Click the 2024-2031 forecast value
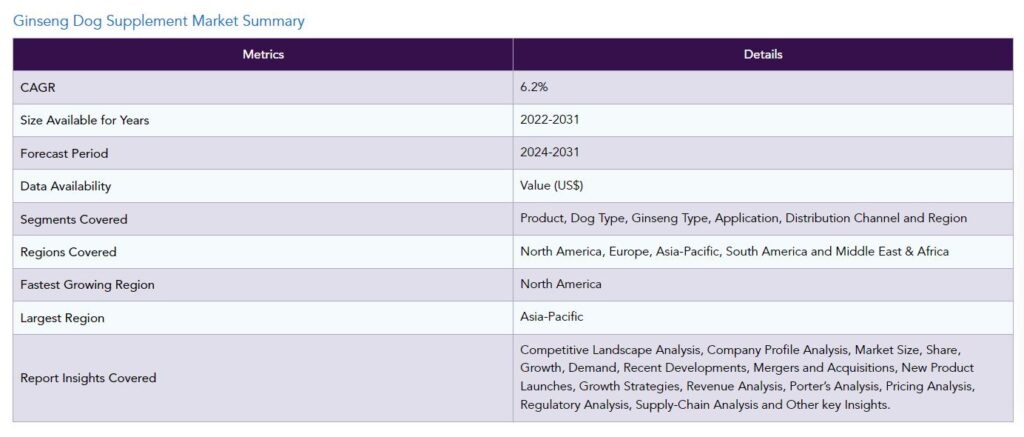1024x437 pixels. 550,152
